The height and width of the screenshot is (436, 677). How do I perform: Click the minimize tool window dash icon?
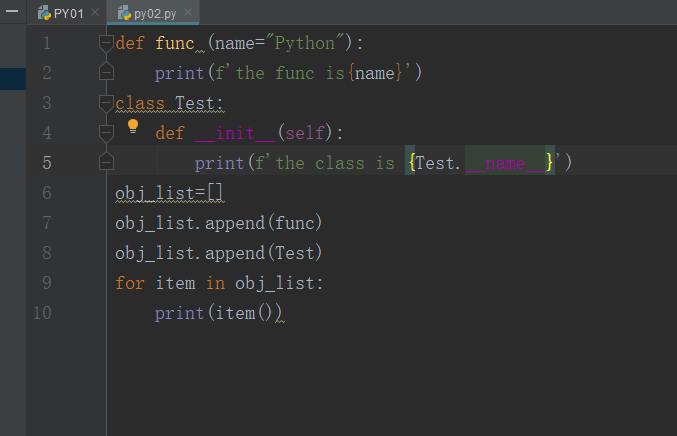12,11
